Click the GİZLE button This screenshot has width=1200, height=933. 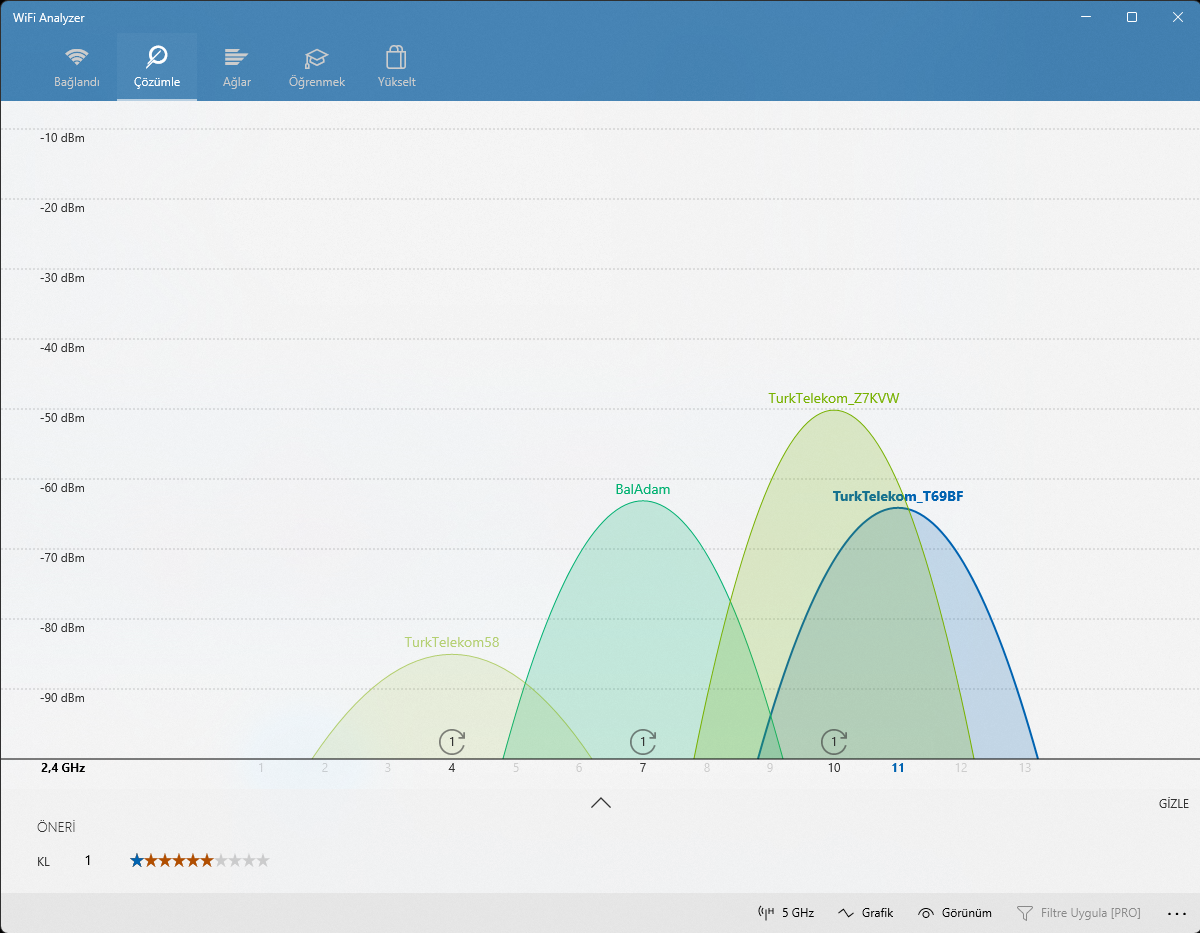pos(1173,804)
